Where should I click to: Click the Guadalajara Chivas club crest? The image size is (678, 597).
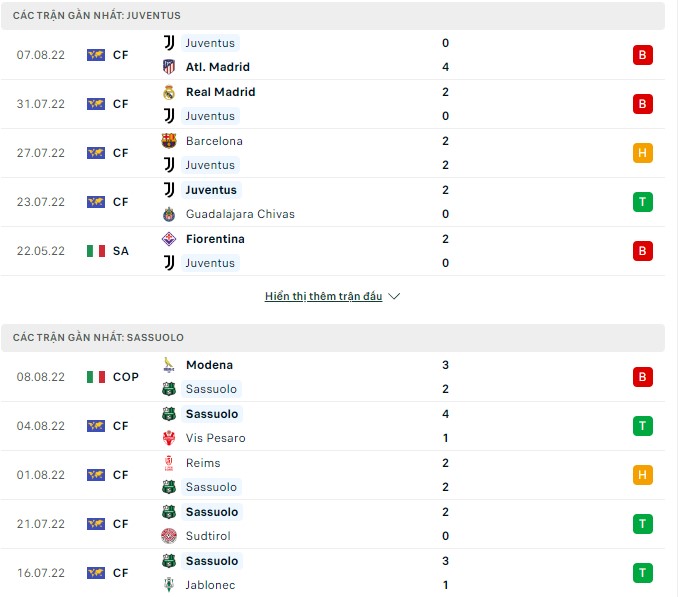click(169, 214)
